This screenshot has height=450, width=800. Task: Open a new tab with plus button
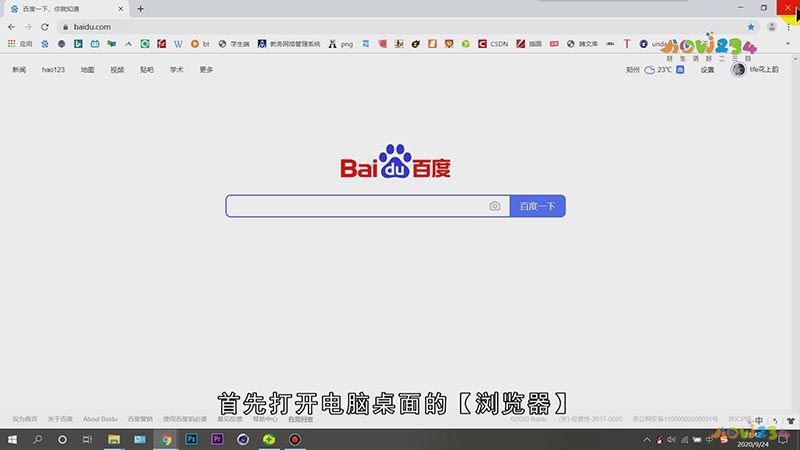click(x=140, y=9)
